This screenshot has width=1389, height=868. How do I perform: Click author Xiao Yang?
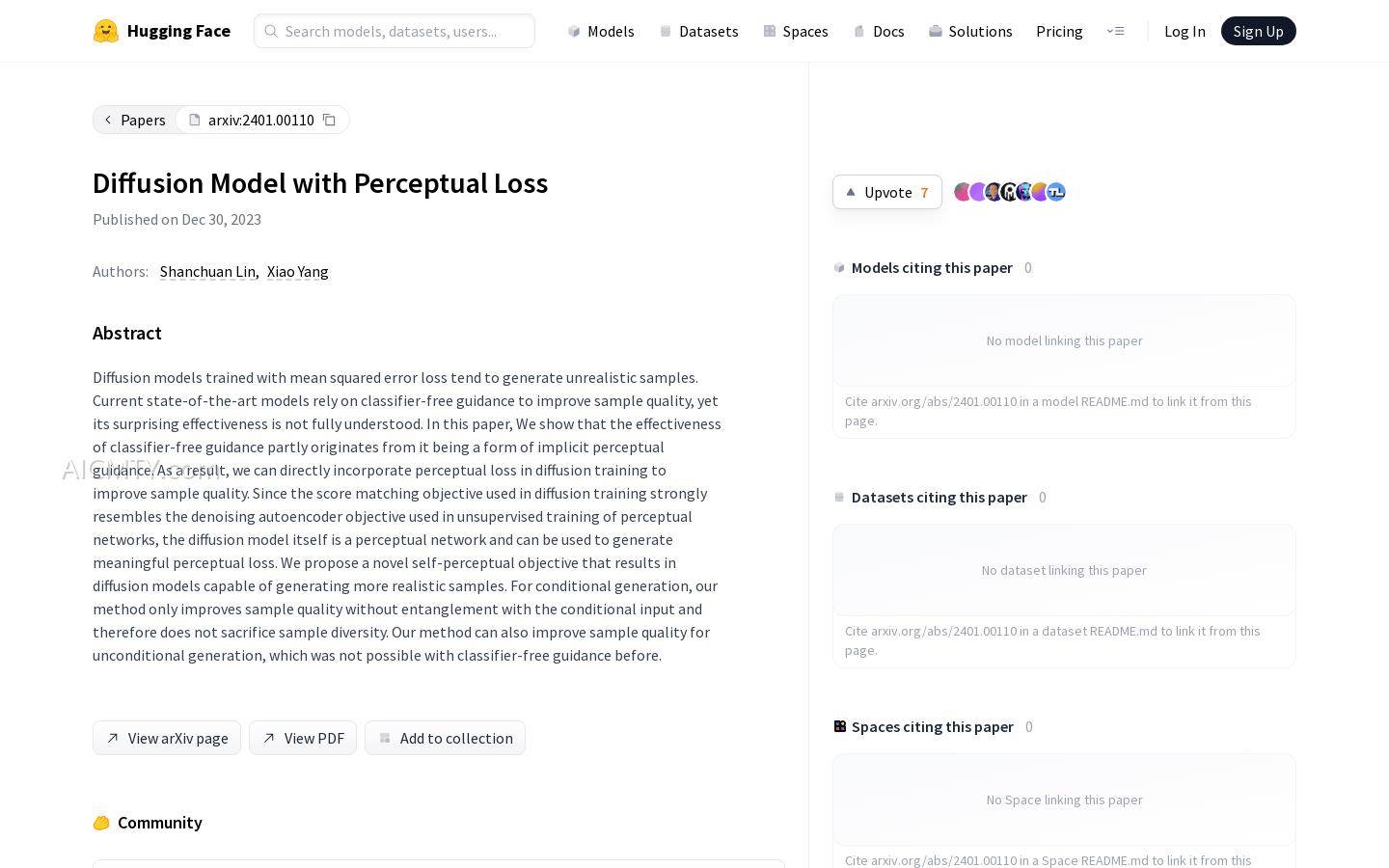[x=298, y=272]
